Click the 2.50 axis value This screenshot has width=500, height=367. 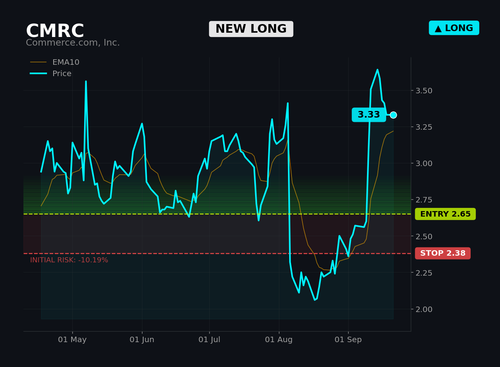coord(424,236)
